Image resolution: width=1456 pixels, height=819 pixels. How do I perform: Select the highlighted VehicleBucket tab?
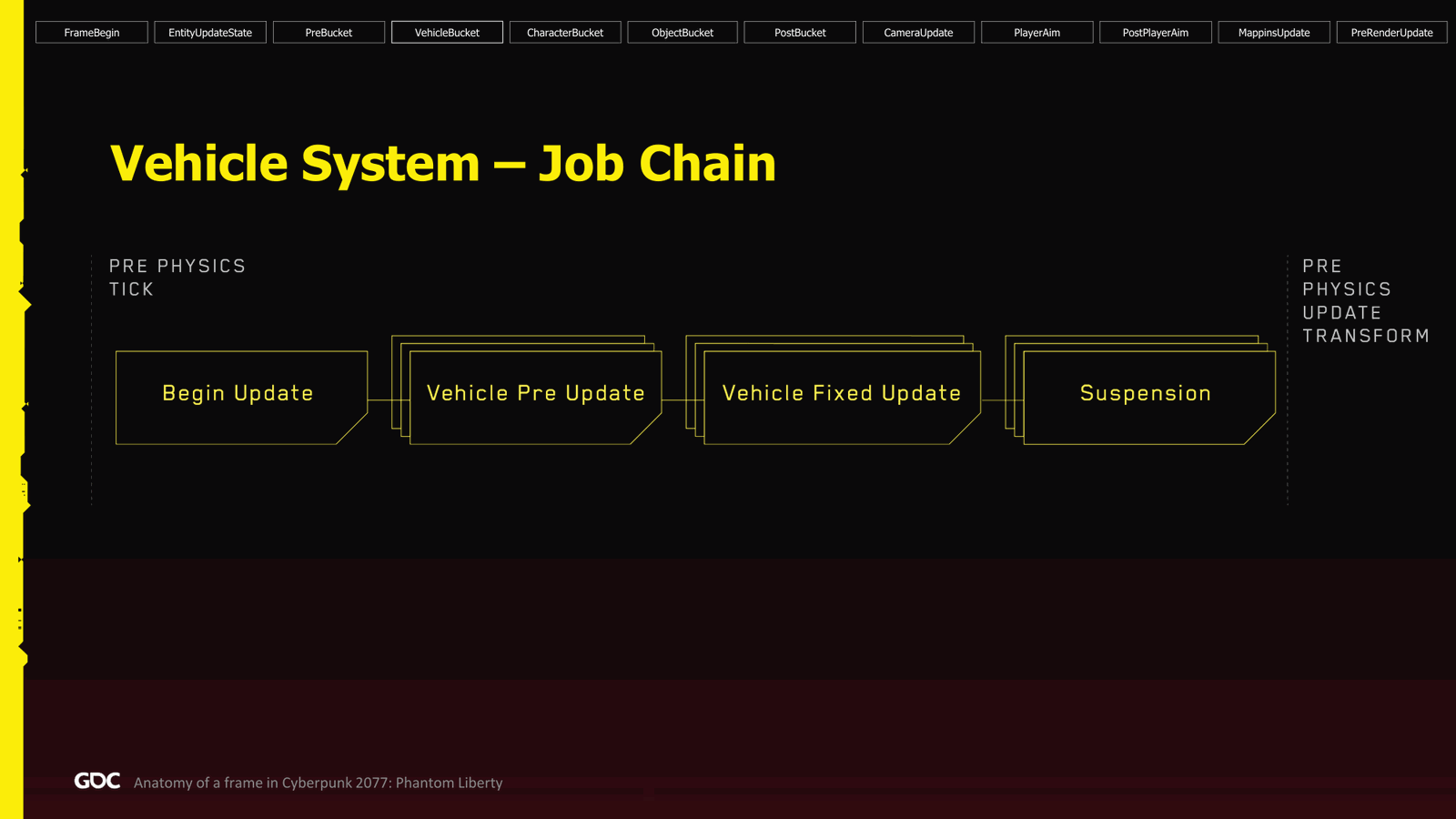[447, 33]
